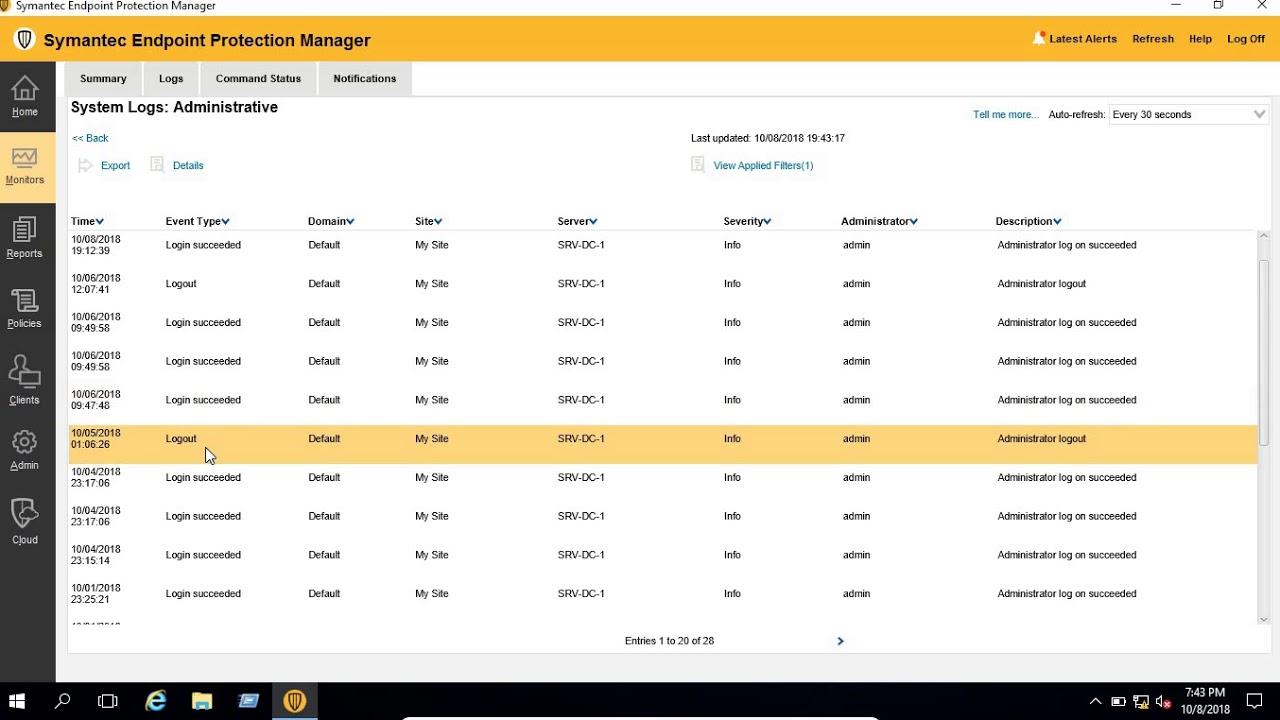Click the View Applied Filters icon

[698, 165]
